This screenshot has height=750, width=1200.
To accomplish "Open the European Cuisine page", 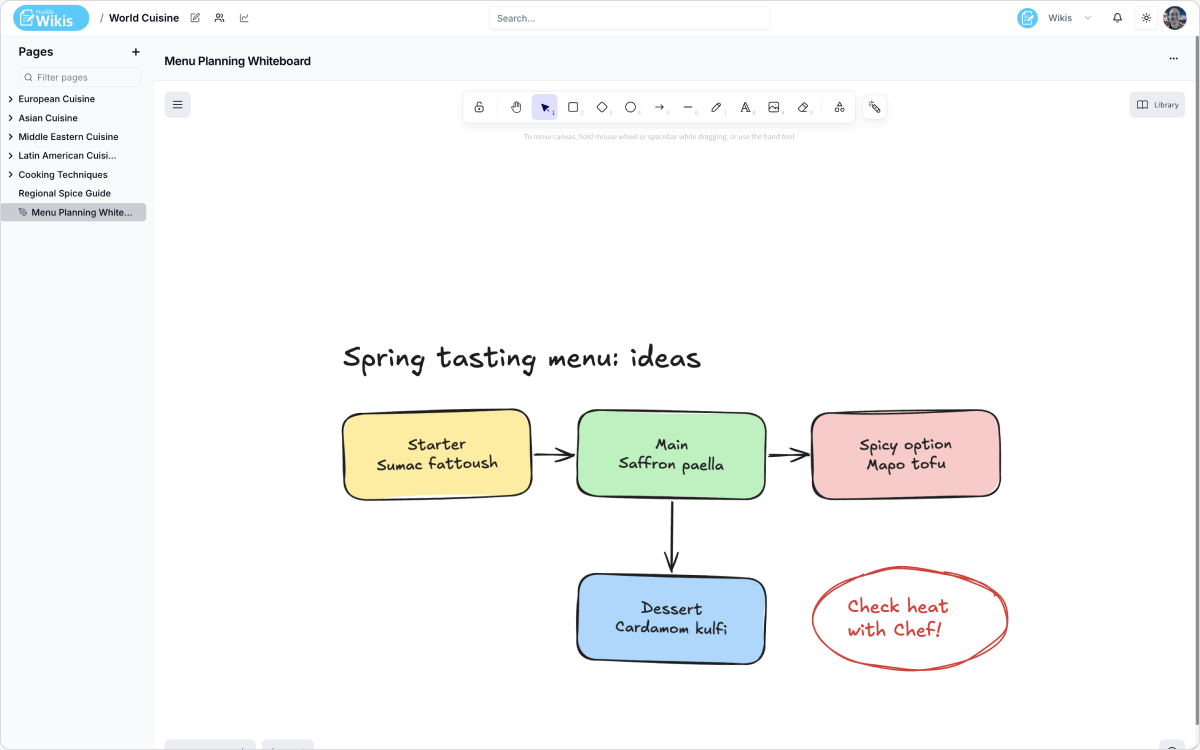I will pyautogui.click(x=57, y=99).
